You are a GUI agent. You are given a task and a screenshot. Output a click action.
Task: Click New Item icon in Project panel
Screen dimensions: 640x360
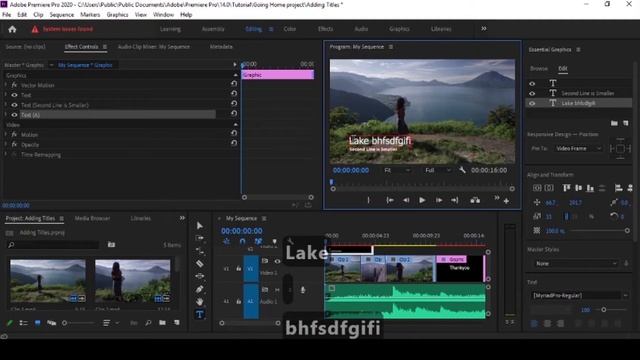coord(176,322)
